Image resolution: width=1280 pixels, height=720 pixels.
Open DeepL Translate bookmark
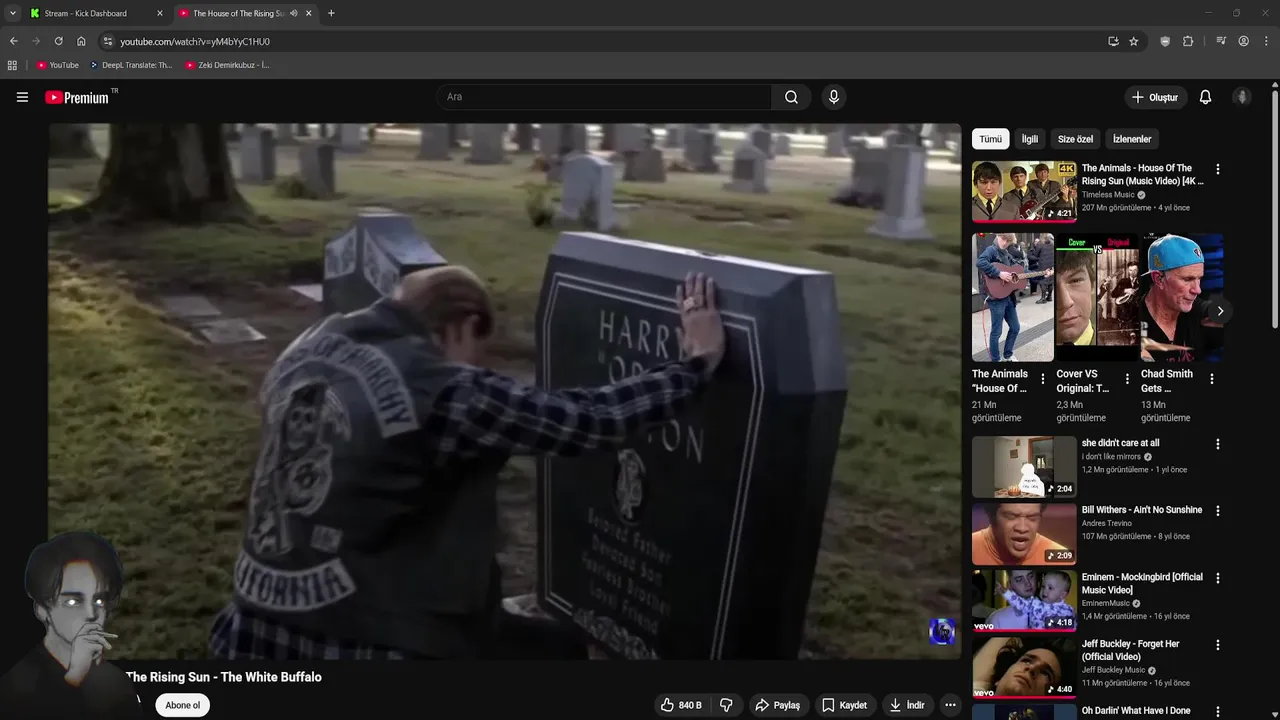click(131, 65)
